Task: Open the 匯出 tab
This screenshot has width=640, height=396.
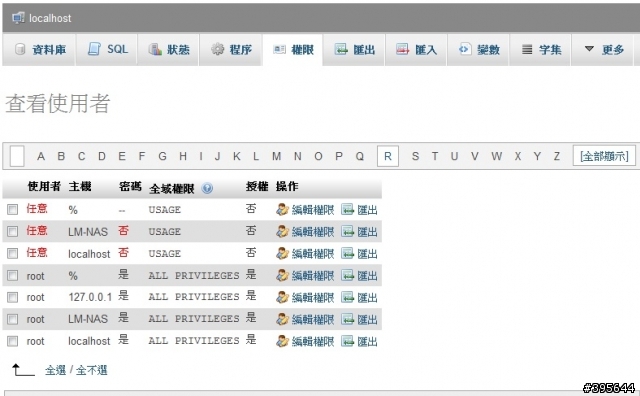Action: click(354, 50)
